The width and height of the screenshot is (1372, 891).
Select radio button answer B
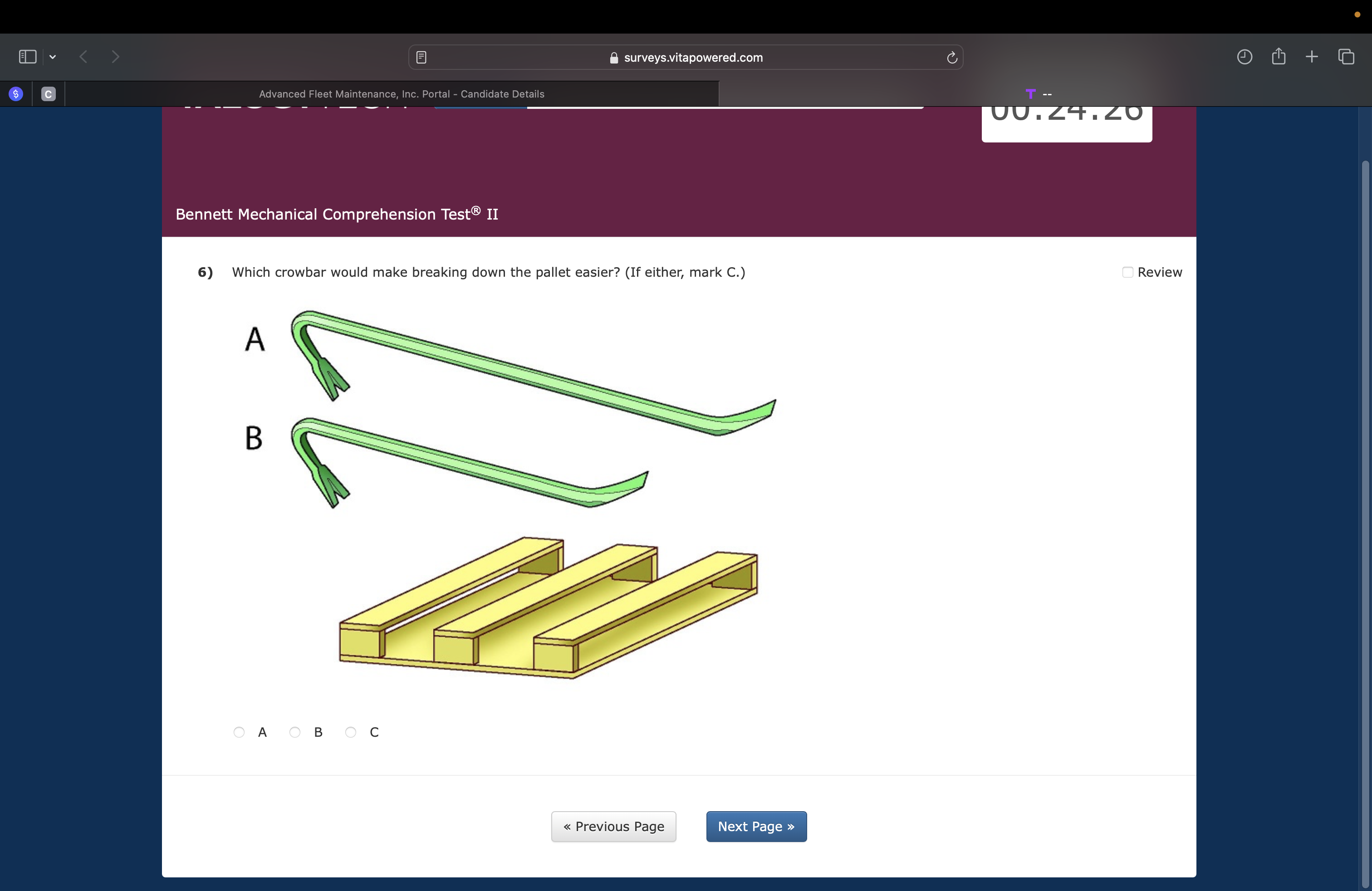(x=295, y=732)
